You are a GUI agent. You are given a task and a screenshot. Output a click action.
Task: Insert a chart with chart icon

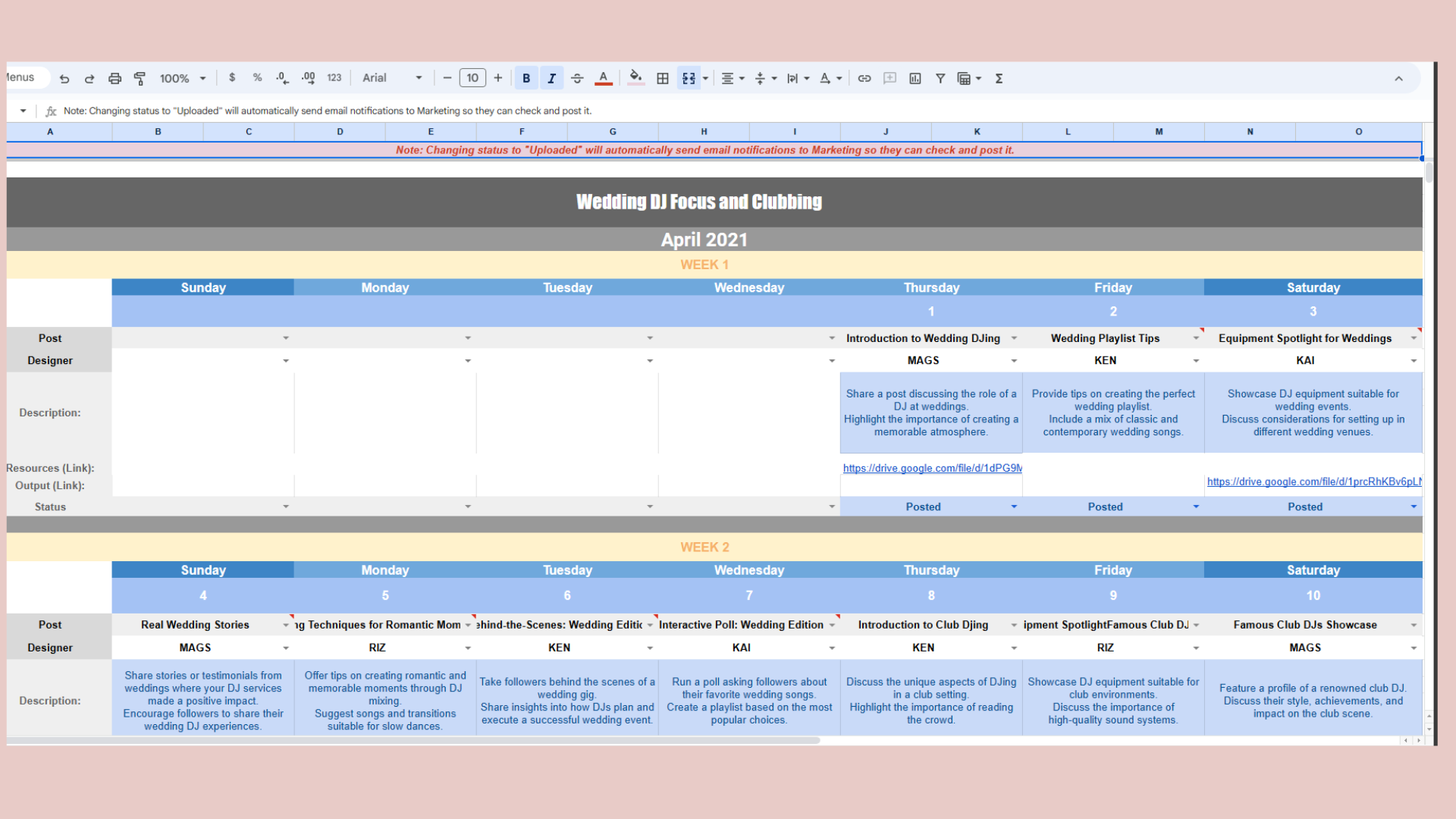[x=915, y=78]
